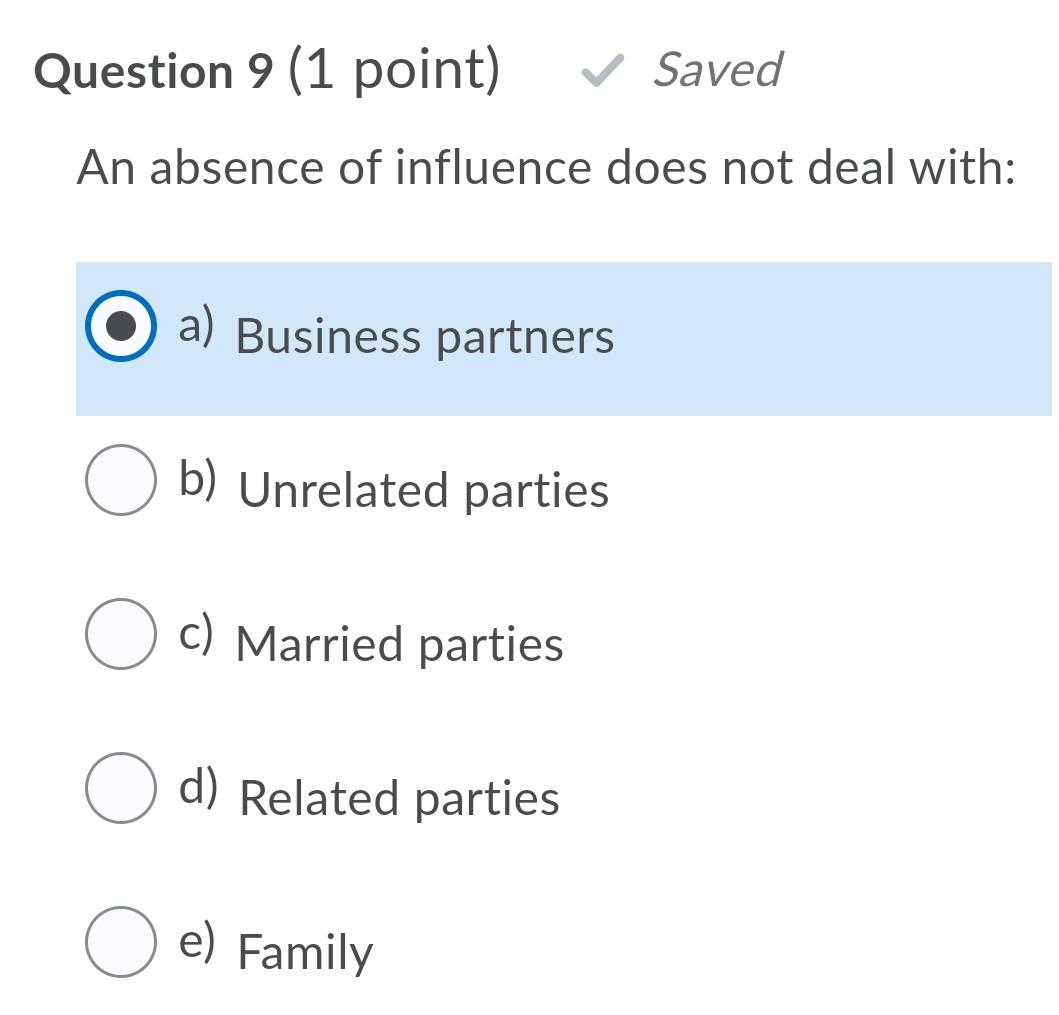This screenshot has height=1015, width=1059.
Task: Click the answer label Married parties
Action: 399,644
